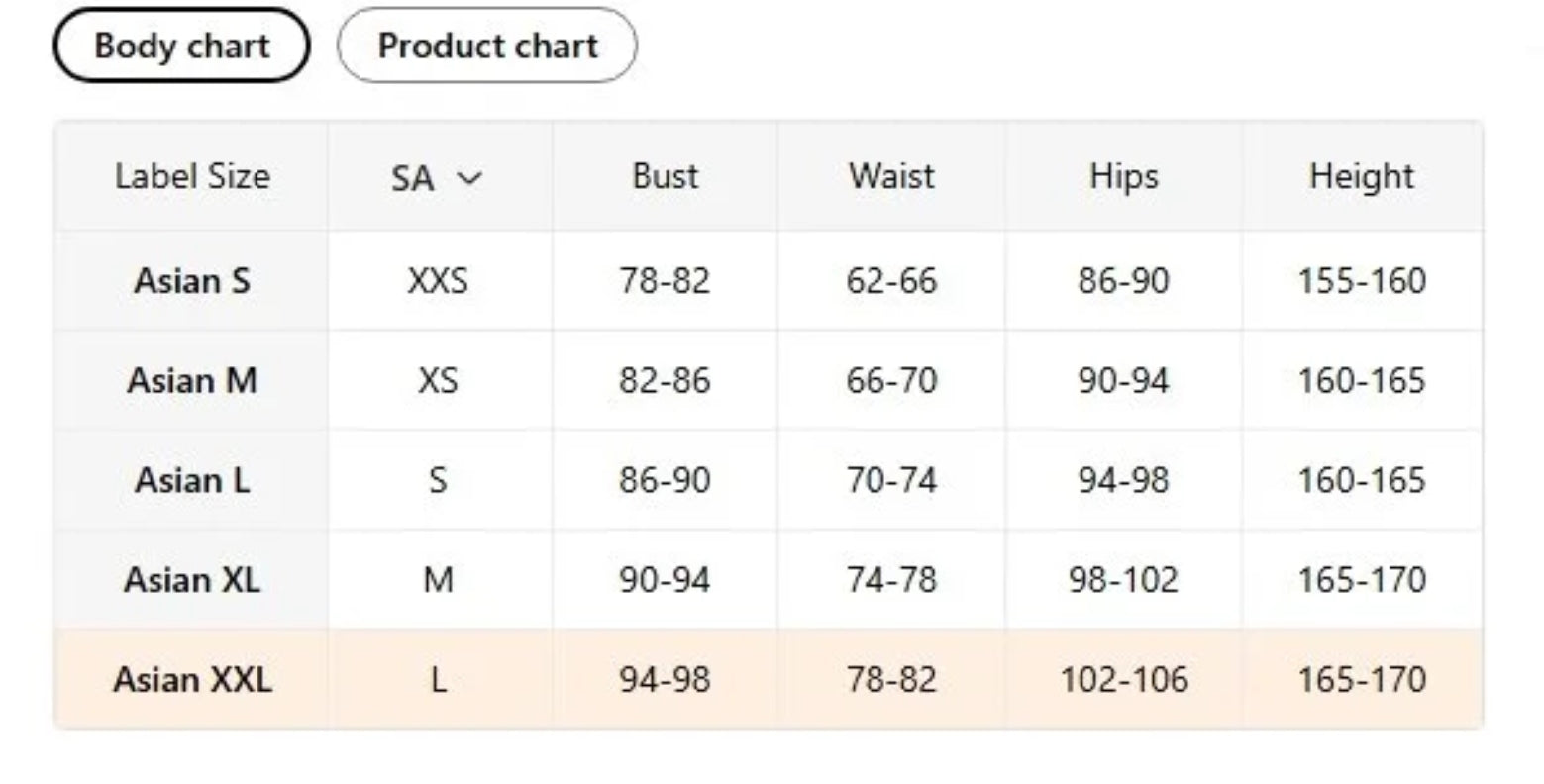1544x784 pixels.
Task: Click the Hips column header
Action: (1123, 176)
